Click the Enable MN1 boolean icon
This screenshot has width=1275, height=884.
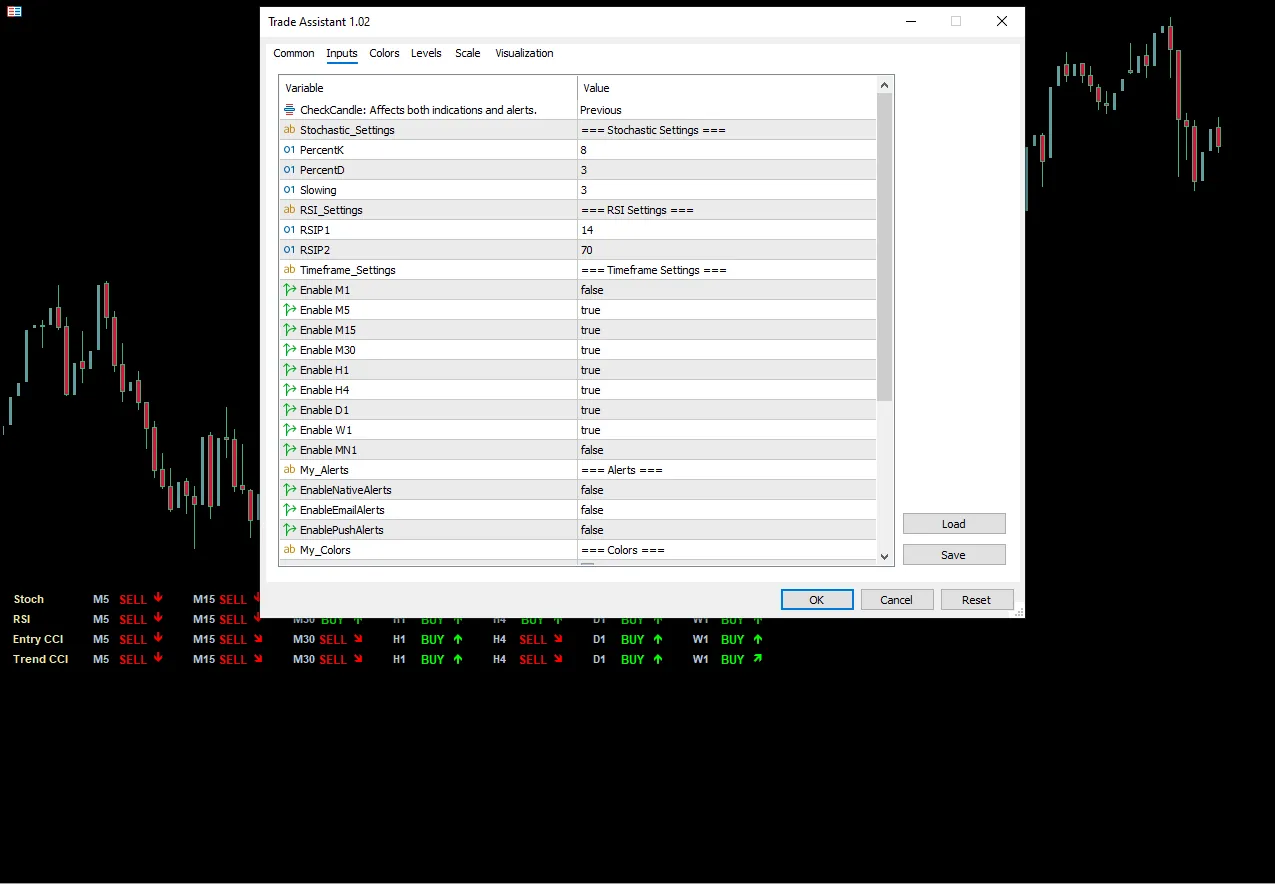(290, 450)
